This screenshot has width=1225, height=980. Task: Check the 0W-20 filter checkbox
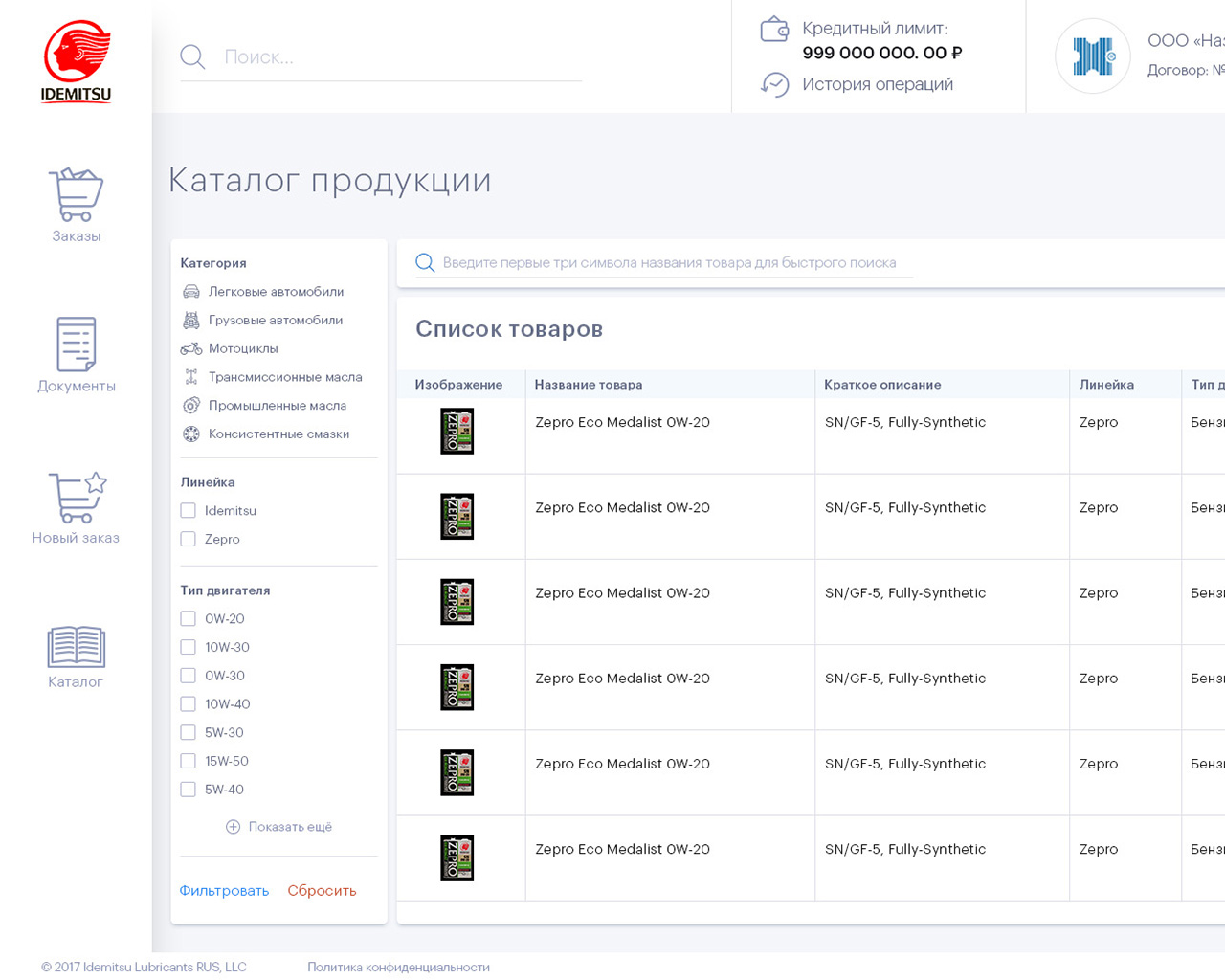coord(188,619)
